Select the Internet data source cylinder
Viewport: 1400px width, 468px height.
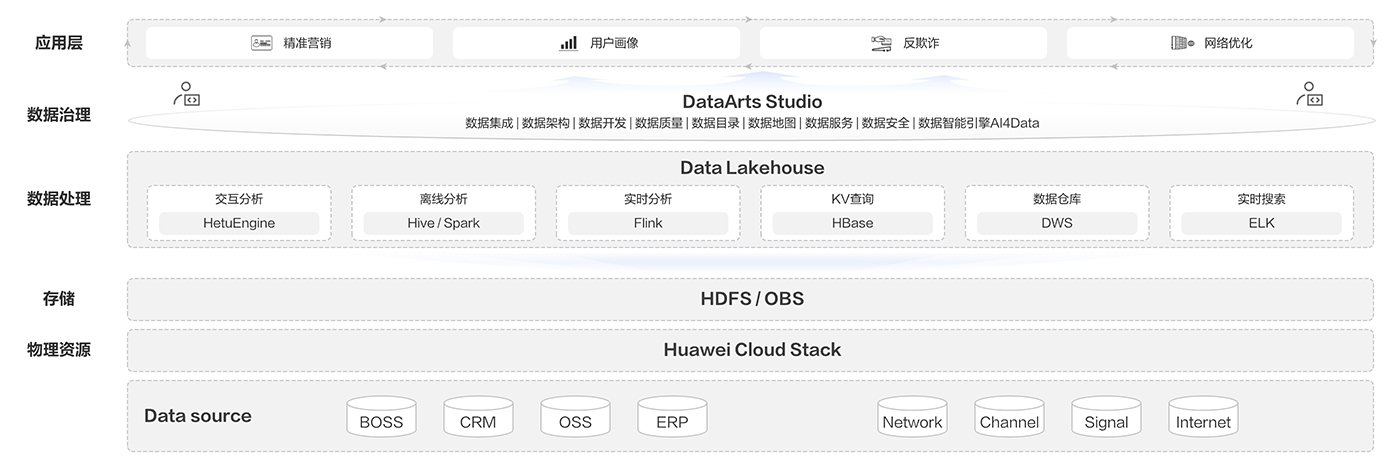coord(1203,416)
